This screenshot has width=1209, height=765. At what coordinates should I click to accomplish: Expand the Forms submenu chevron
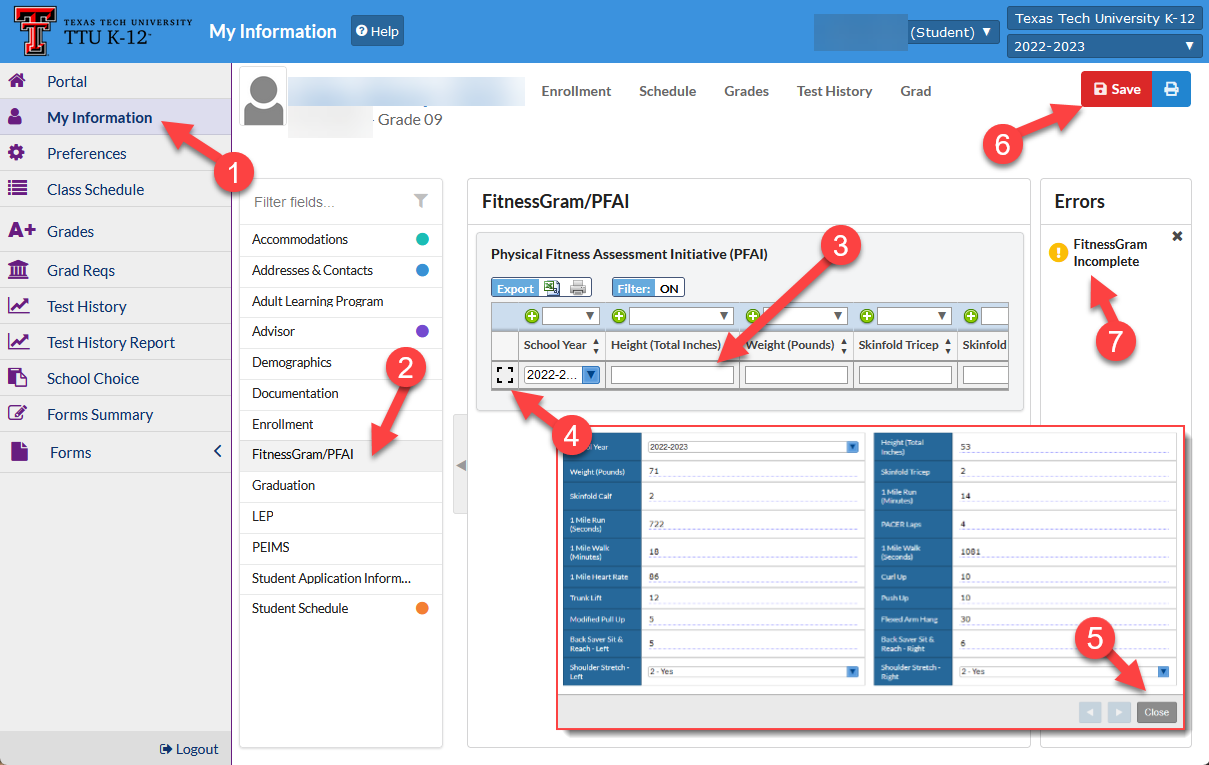[x=217, y=452]
